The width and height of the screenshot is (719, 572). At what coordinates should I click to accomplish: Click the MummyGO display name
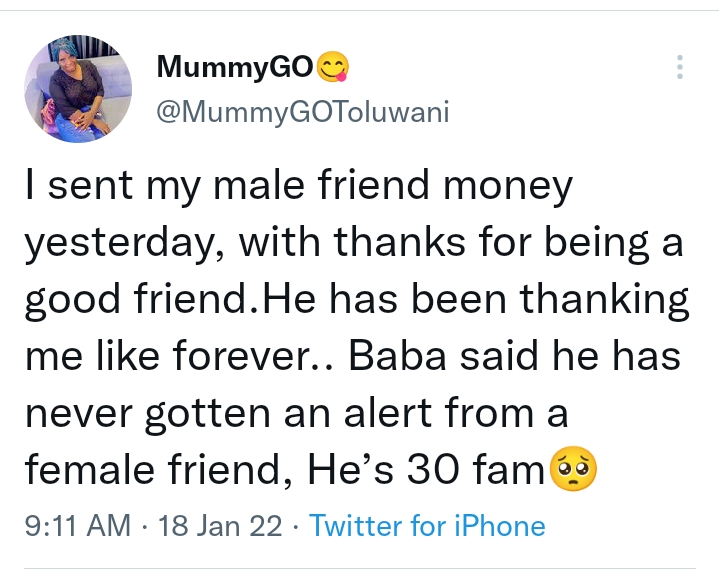click(234, 68)
